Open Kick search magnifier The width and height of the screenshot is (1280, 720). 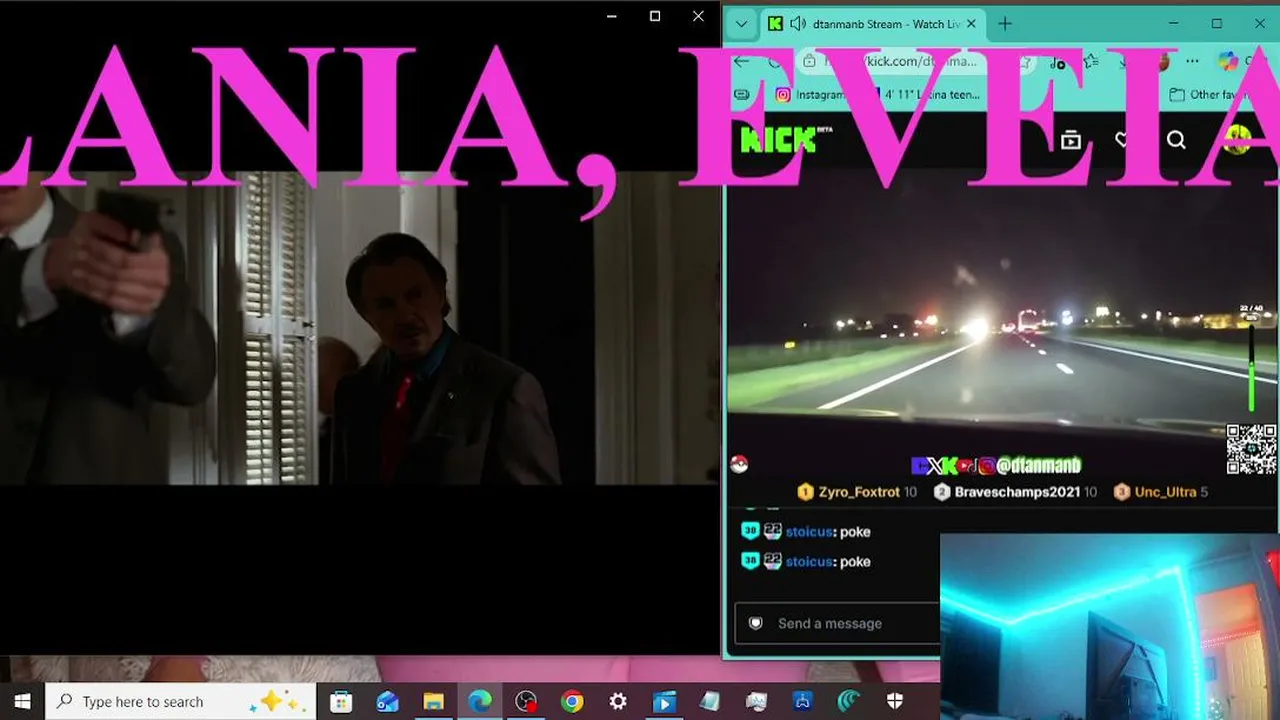pyautogui.click(x=1176, y=140)
